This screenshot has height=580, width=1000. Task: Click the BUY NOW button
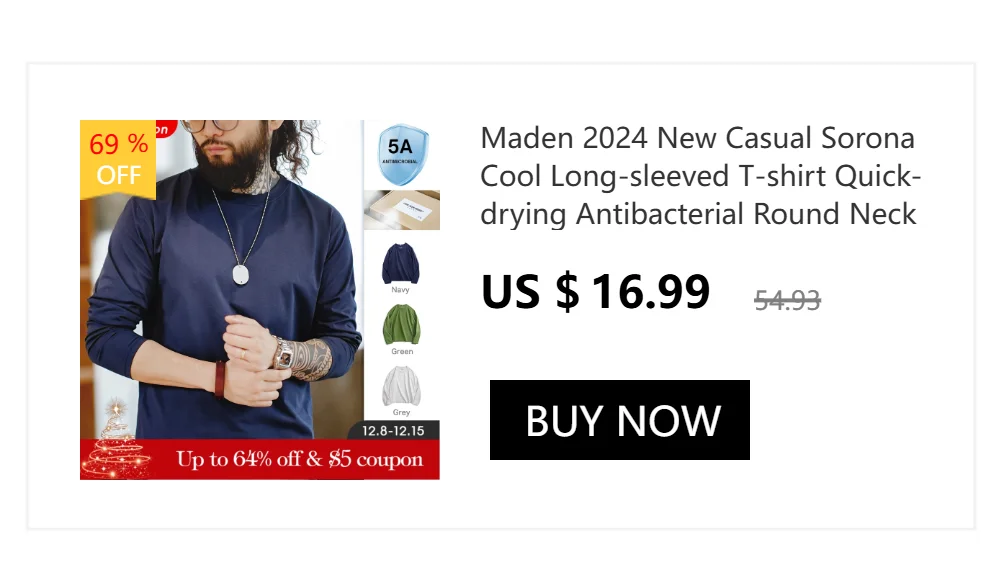click(619, 420)
